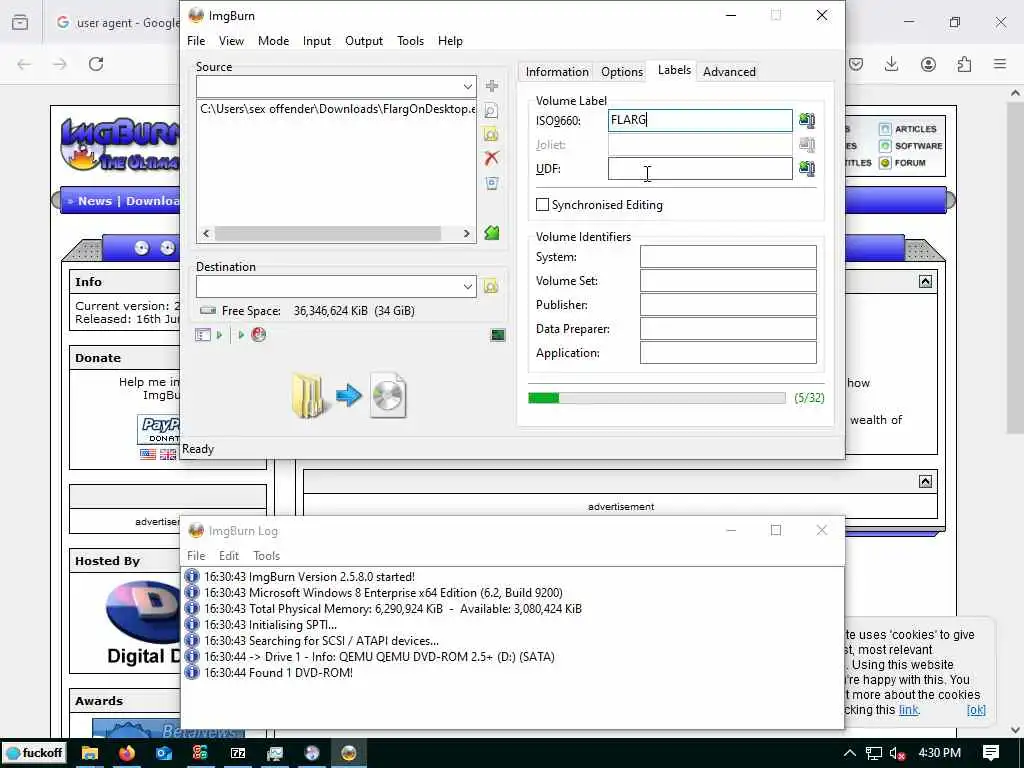
Task: Open ImgBurn File menu
Action: tap(196, 40)
